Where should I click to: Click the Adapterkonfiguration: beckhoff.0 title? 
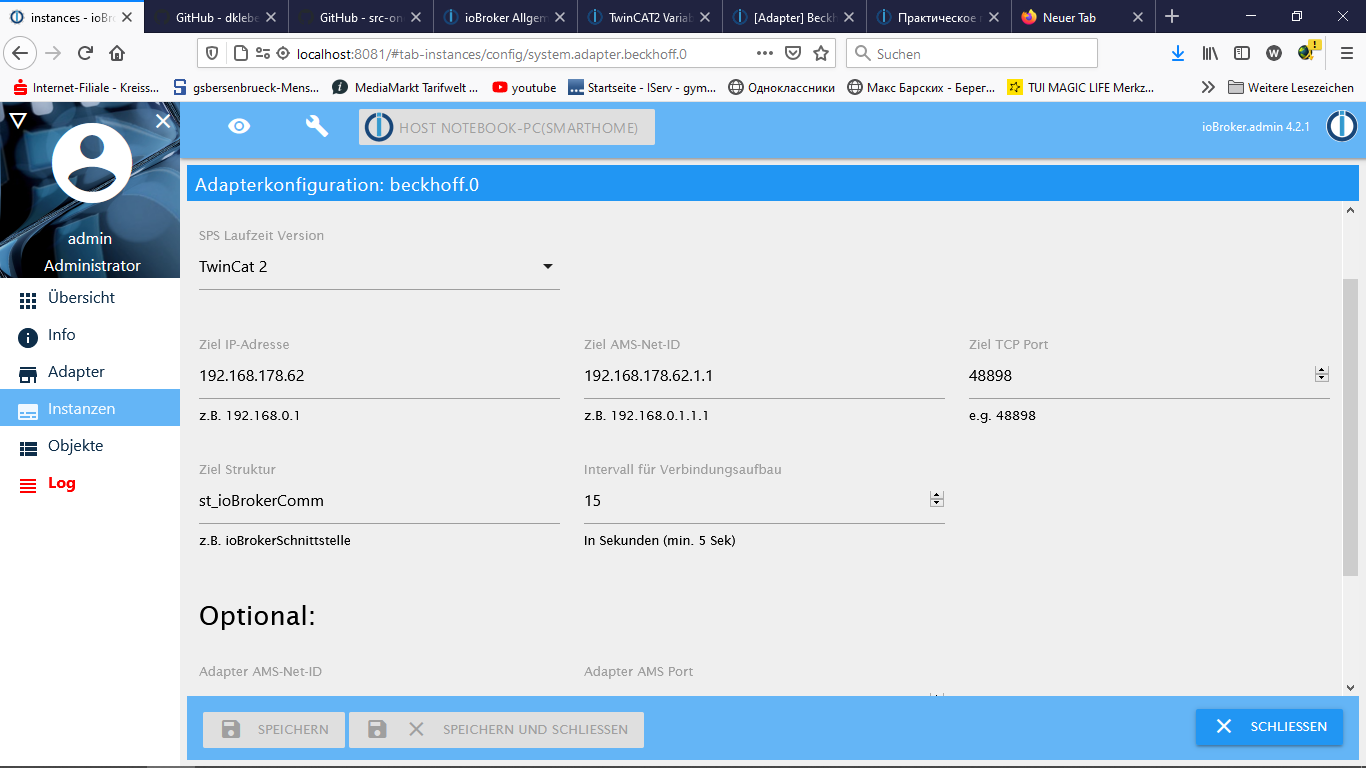337,185
